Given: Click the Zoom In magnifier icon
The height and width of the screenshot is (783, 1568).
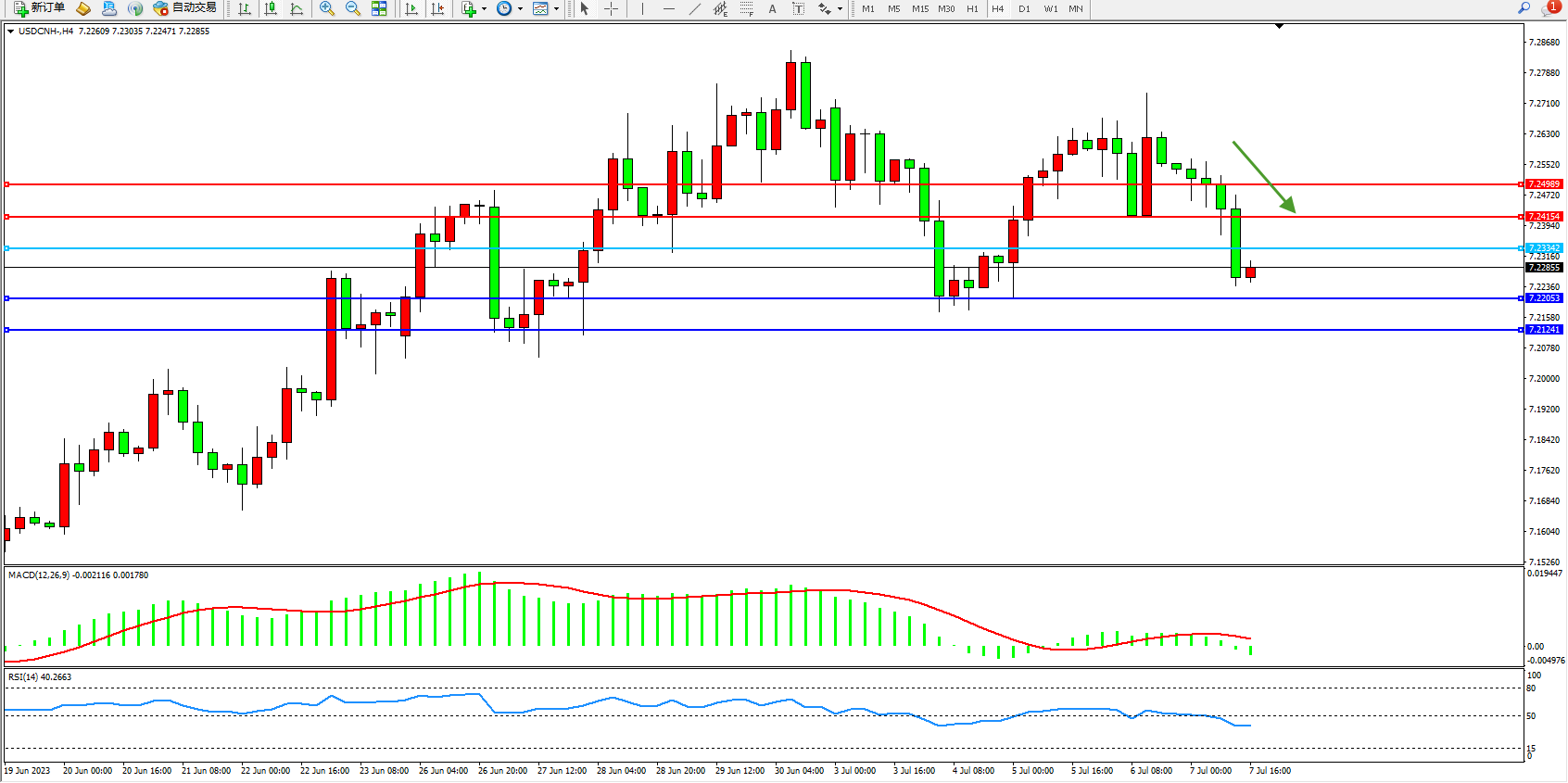Looking at the screenshot, I should coord(326,8).
